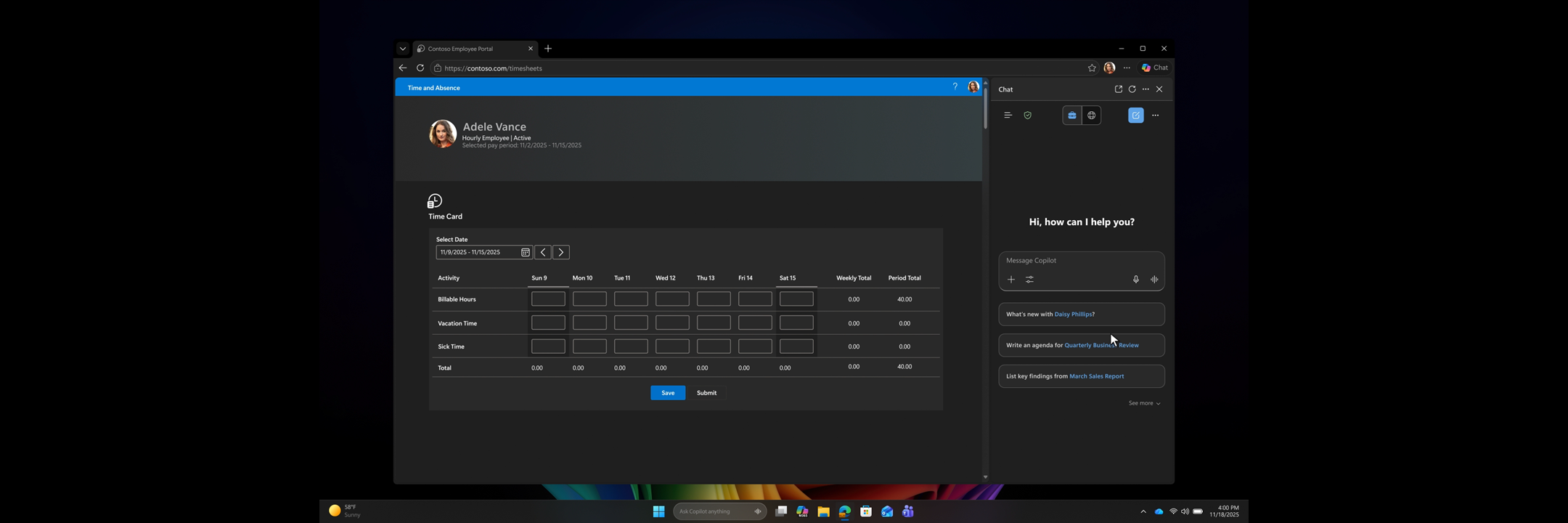Add attachment with the plus icon
This screenshot has width=1568, height=523.
tap(1011, 279)
